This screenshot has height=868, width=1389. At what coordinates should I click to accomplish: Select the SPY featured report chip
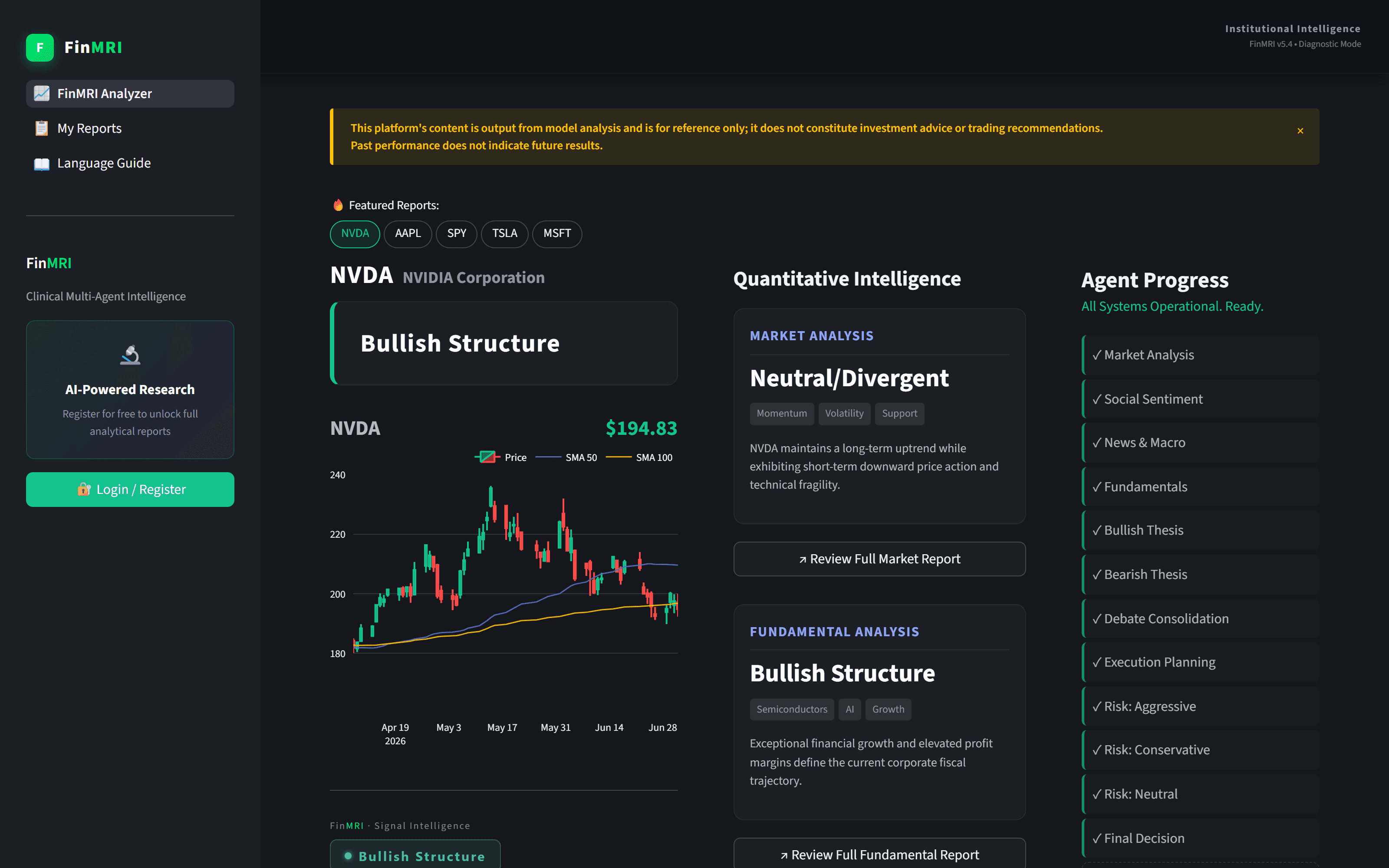coord(456,233)
